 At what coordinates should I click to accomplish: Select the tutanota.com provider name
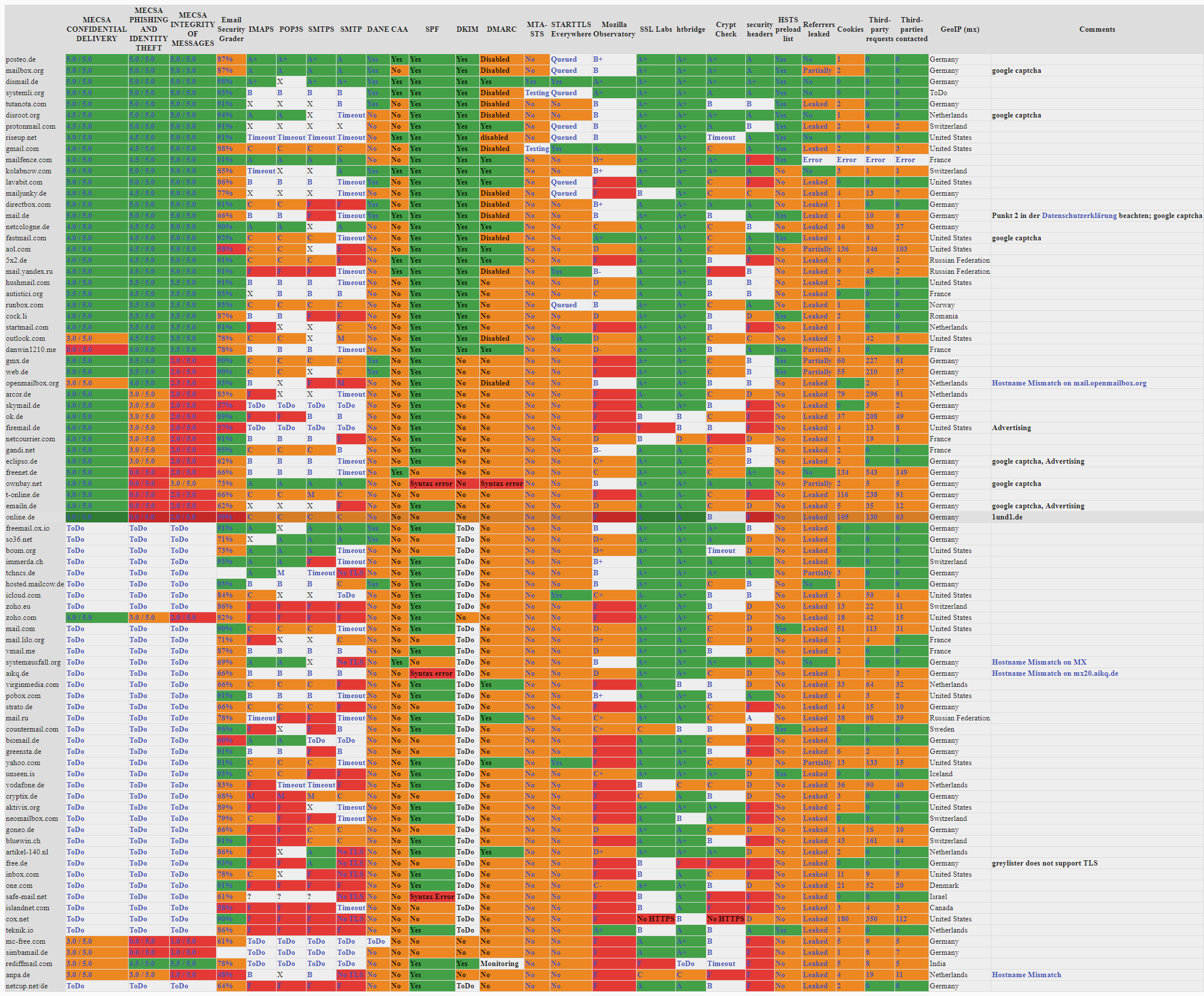tap(26, 104)
